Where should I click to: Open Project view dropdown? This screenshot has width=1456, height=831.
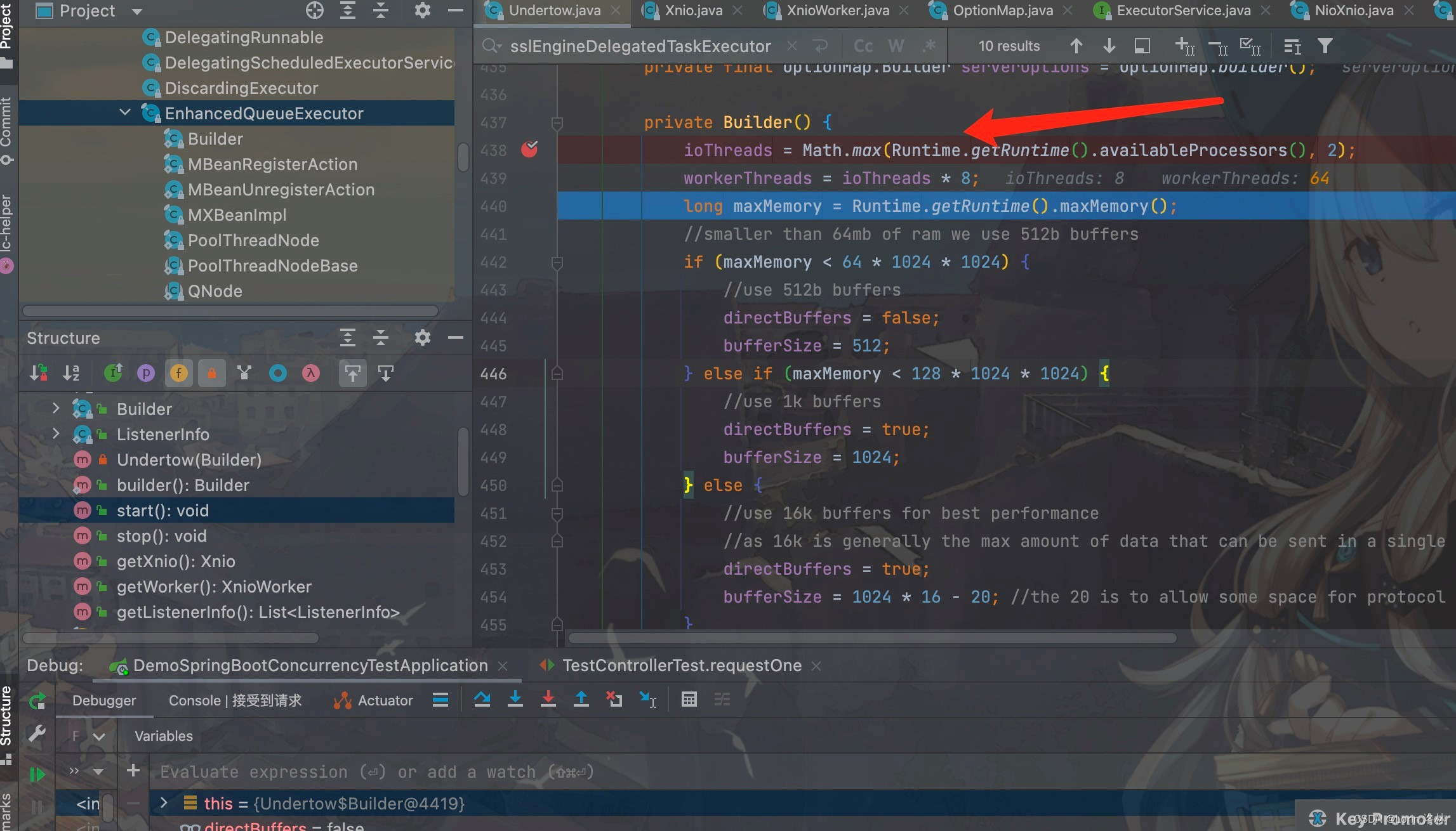click(137, 11)
